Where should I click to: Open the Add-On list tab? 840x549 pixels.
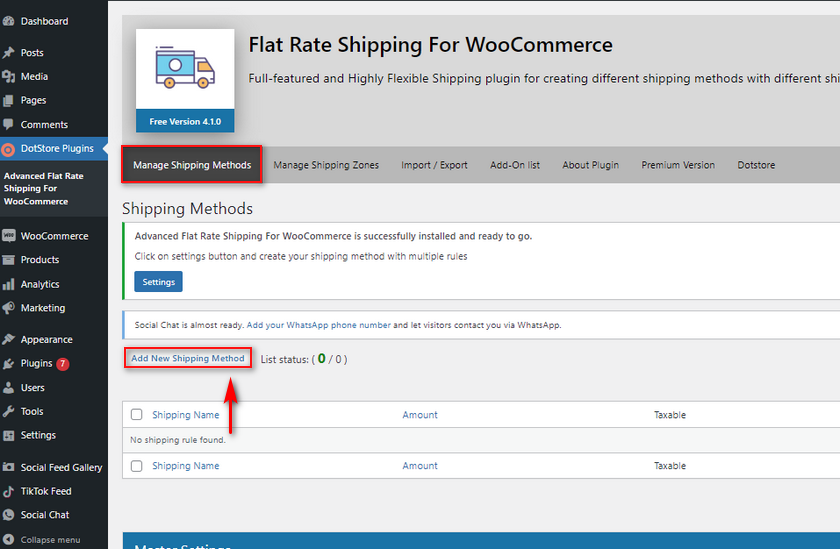(x=515, y=165)
